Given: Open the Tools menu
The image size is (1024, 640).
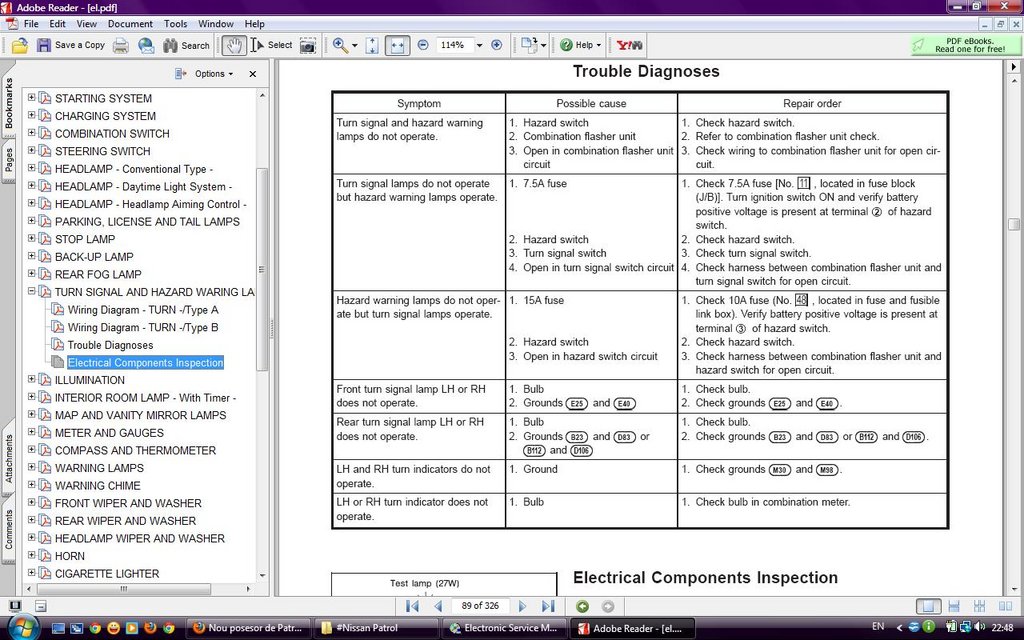Looking at the screenshot, I should pos(175,24).
